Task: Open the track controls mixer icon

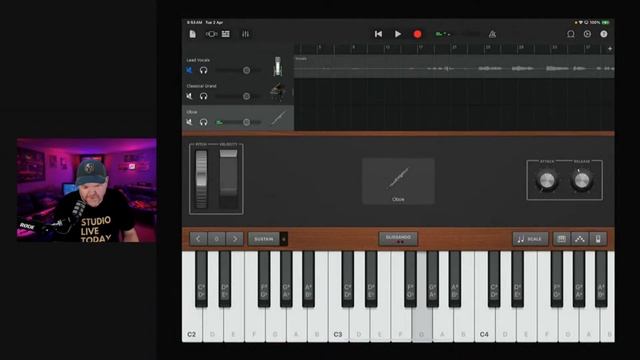Action: pyautogui.click(x=245, y=34)
